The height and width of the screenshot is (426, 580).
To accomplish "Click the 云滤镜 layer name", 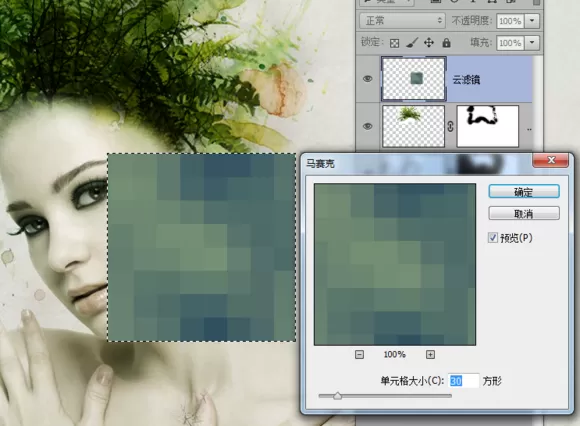I will click(466, 80).
